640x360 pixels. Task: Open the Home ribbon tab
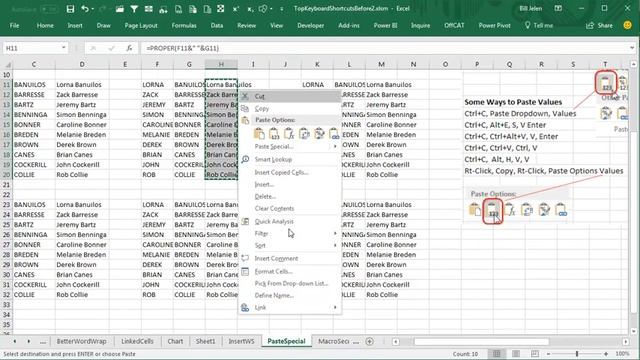45,25
